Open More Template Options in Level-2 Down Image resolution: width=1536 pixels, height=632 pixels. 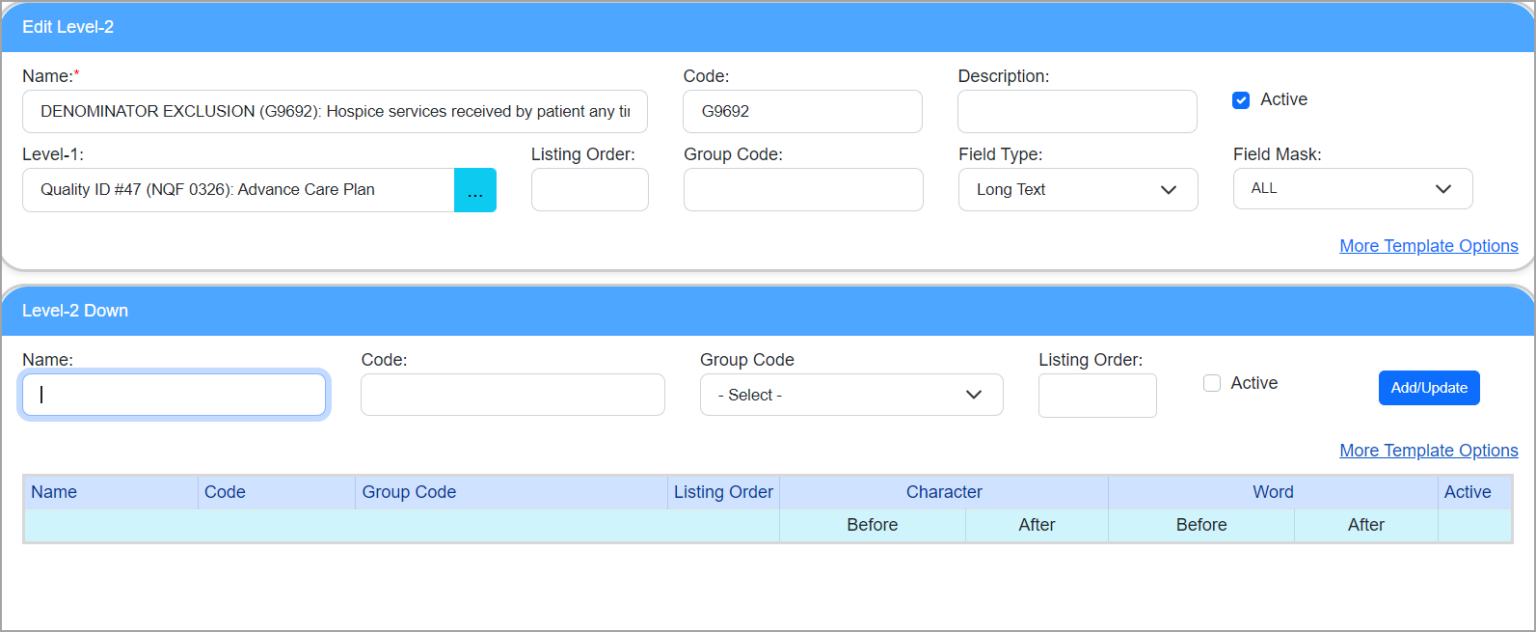coord(1428,450)
